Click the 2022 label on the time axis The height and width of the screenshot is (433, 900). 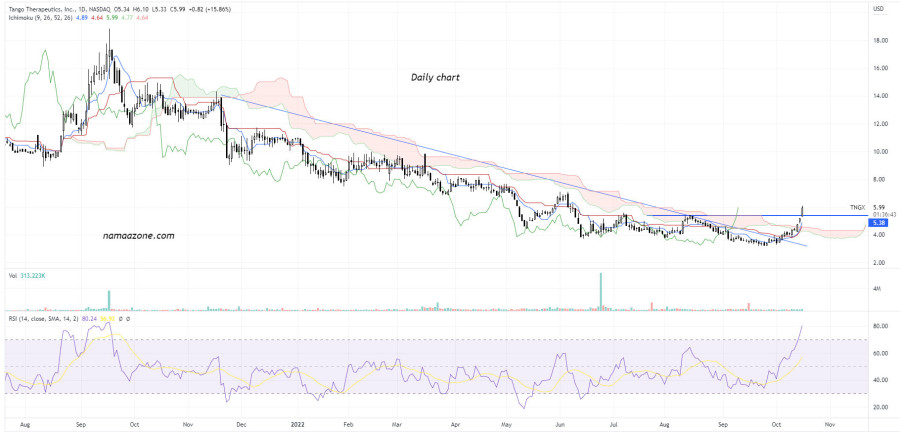[297, 427]
